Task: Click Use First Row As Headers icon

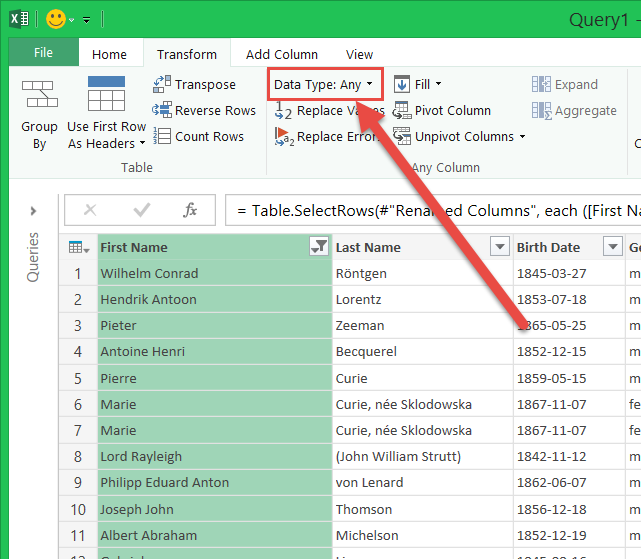Action: (x=106, y=96)
